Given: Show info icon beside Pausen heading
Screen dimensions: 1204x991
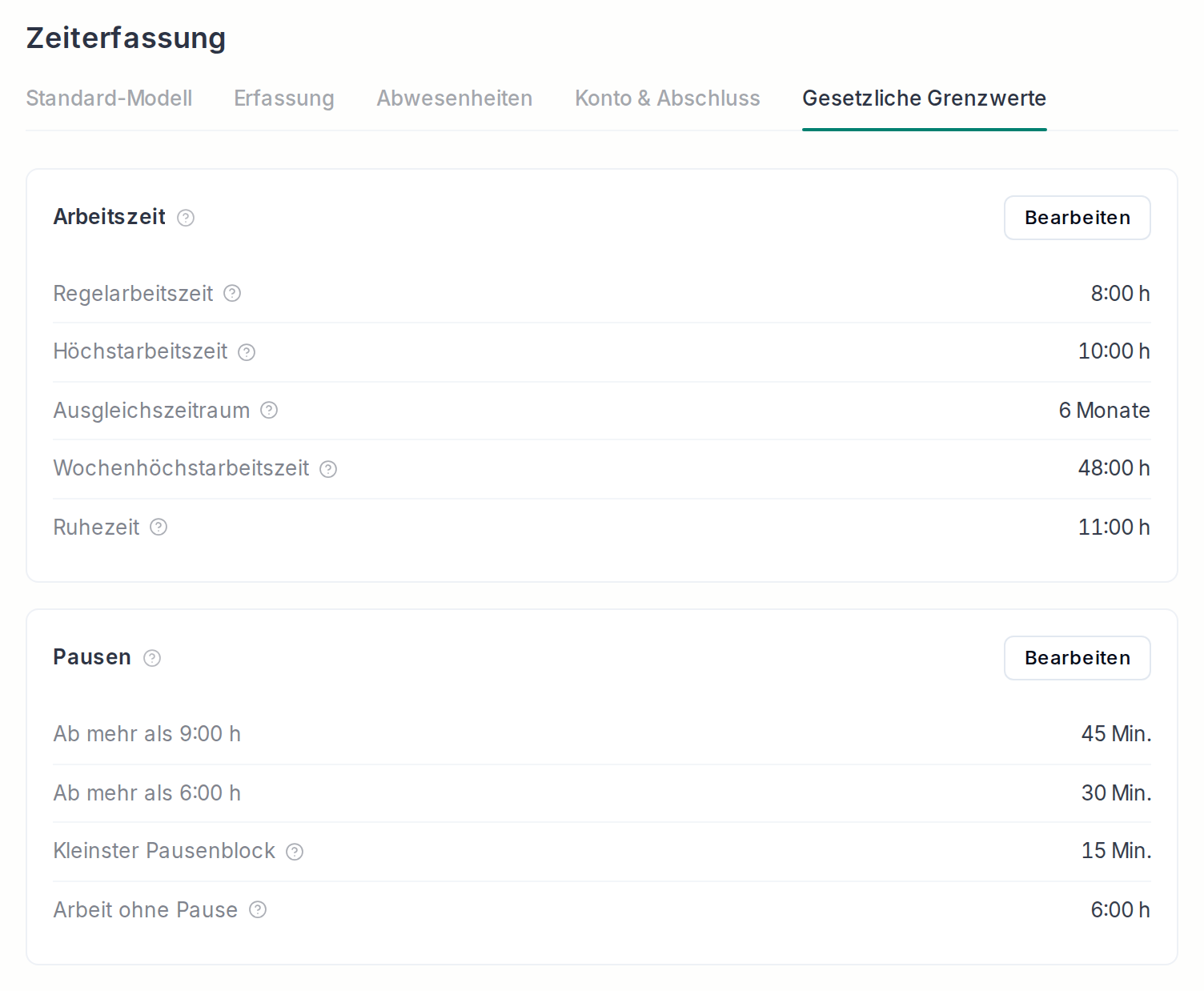Looking at the screenshot, I should click(152, 658).
